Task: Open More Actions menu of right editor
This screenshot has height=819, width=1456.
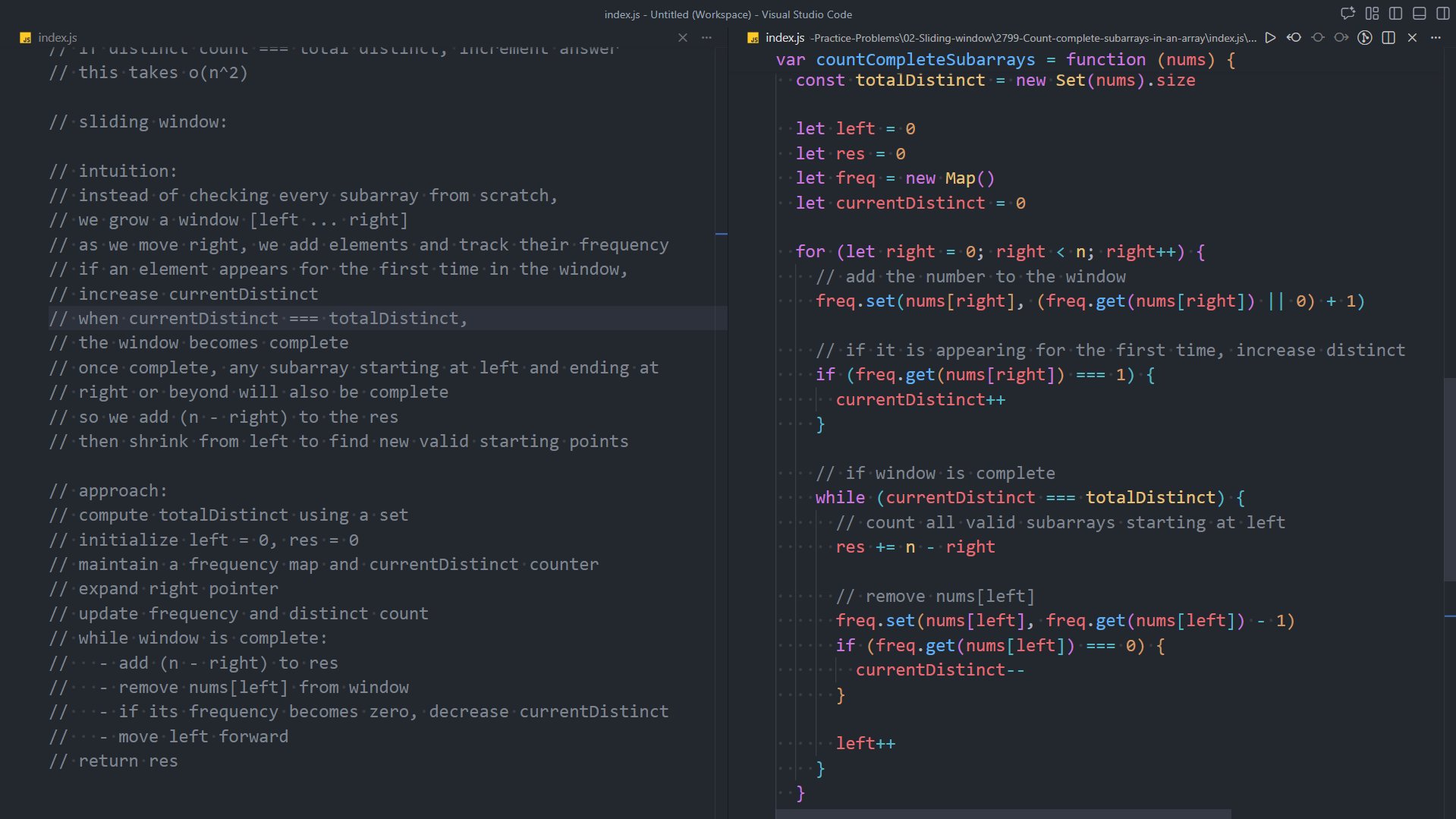Action: click(1436, 37)
